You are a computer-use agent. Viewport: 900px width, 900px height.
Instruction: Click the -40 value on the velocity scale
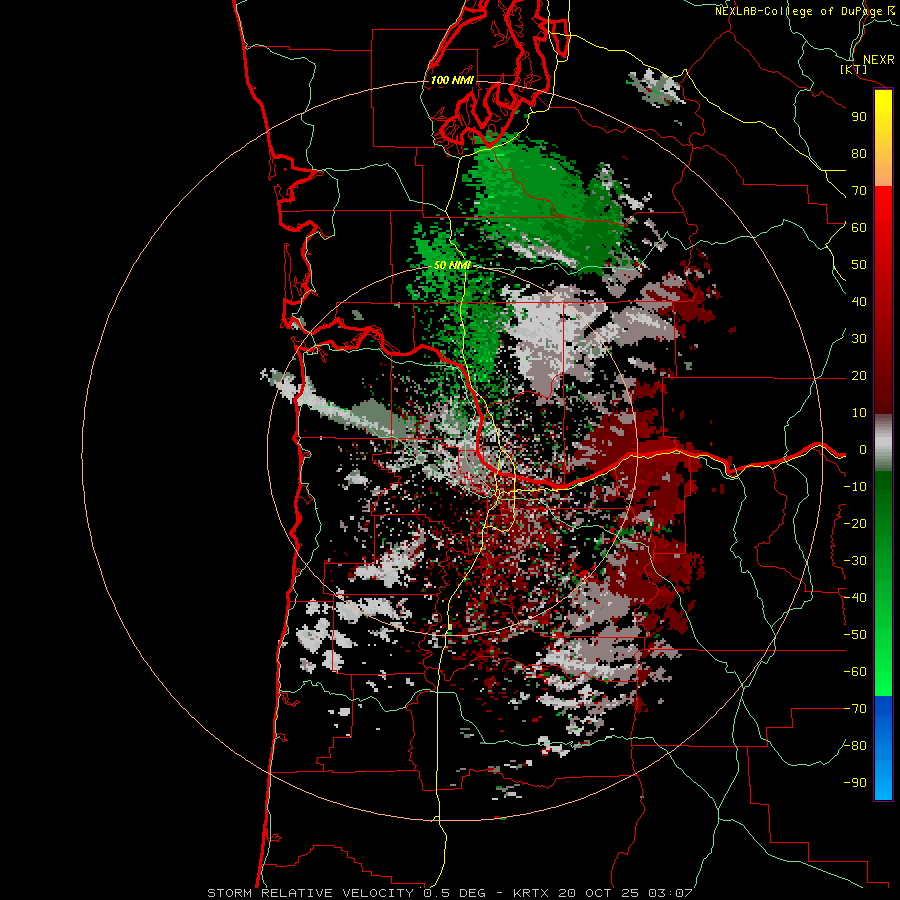click(x=855, y=598)
